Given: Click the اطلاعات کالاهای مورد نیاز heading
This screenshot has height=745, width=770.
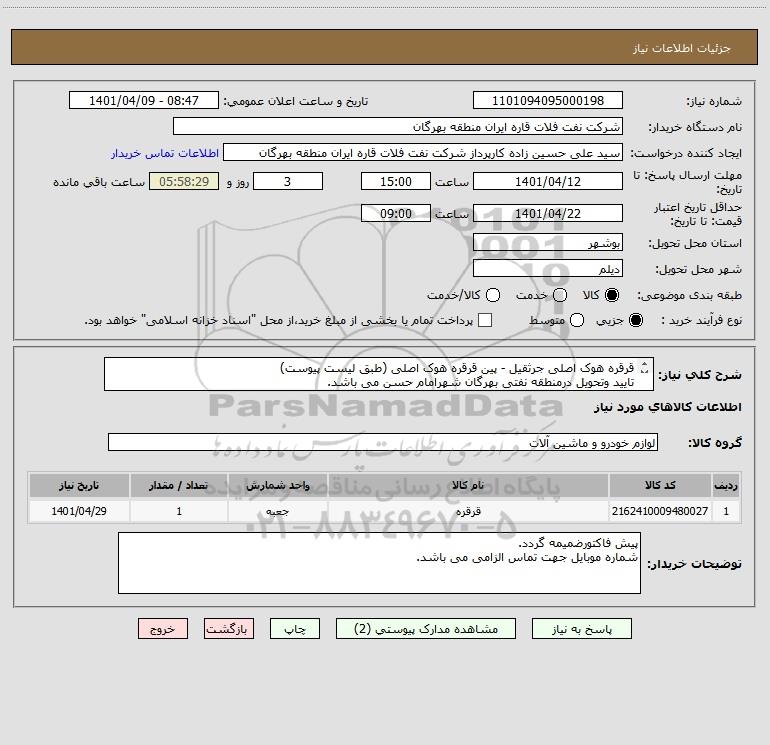Looking at the screenshot, I should pos(667,407).
